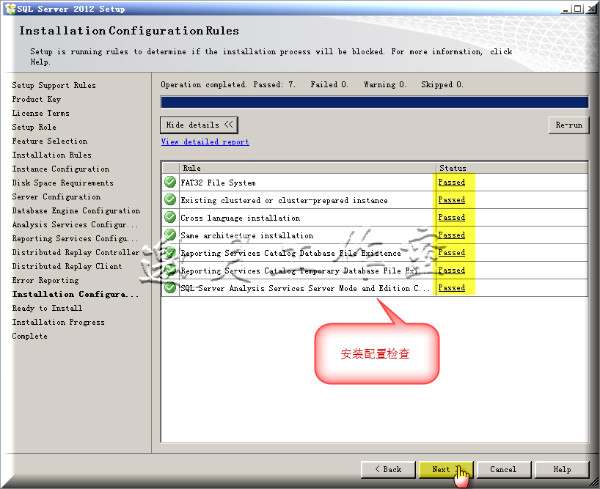Select the Feature Selection step
This screenshot has width=600, height=489.
[50, 141]
